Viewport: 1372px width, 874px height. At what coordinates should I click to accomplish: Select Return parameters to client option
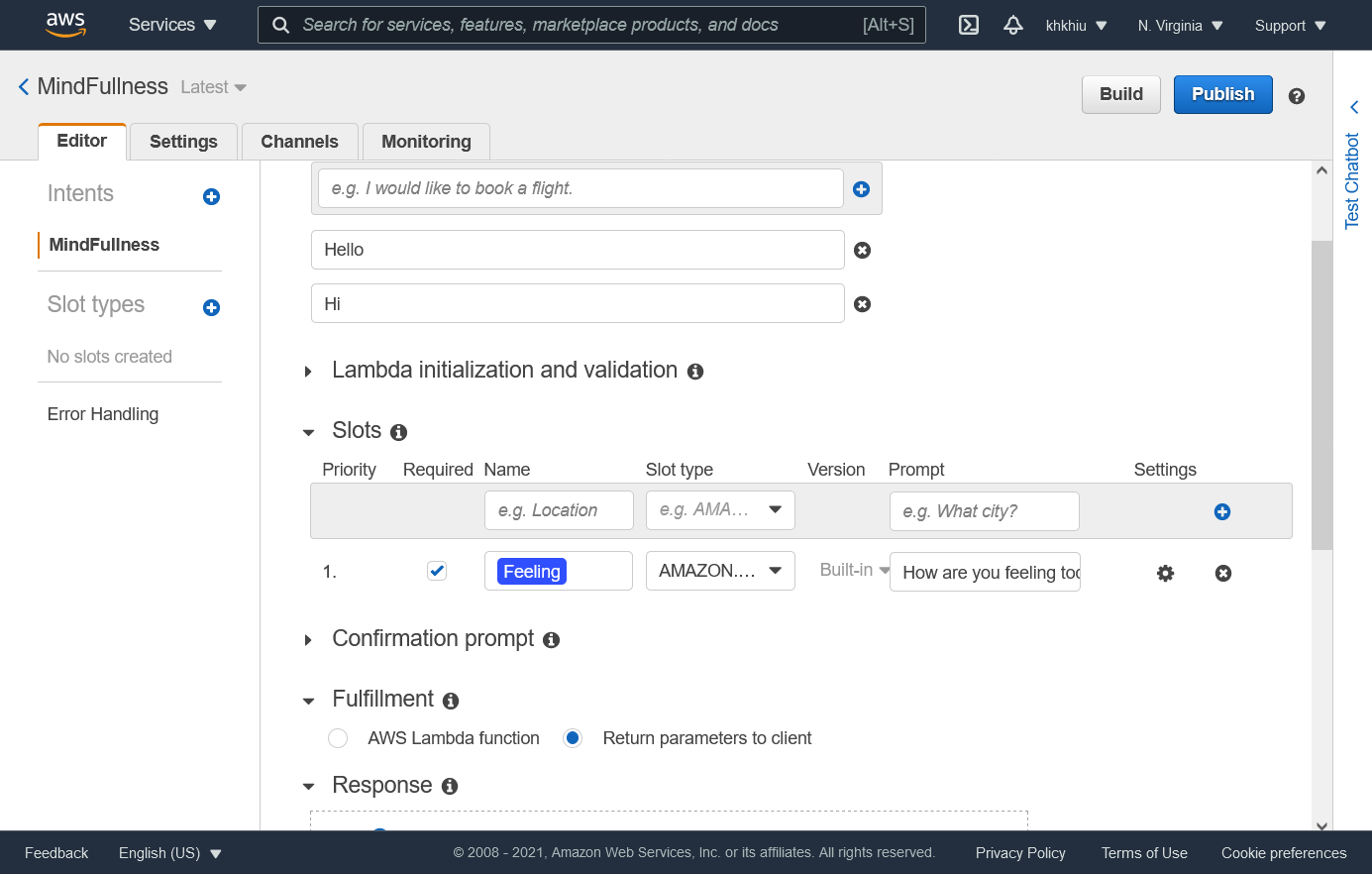[573, 738]
